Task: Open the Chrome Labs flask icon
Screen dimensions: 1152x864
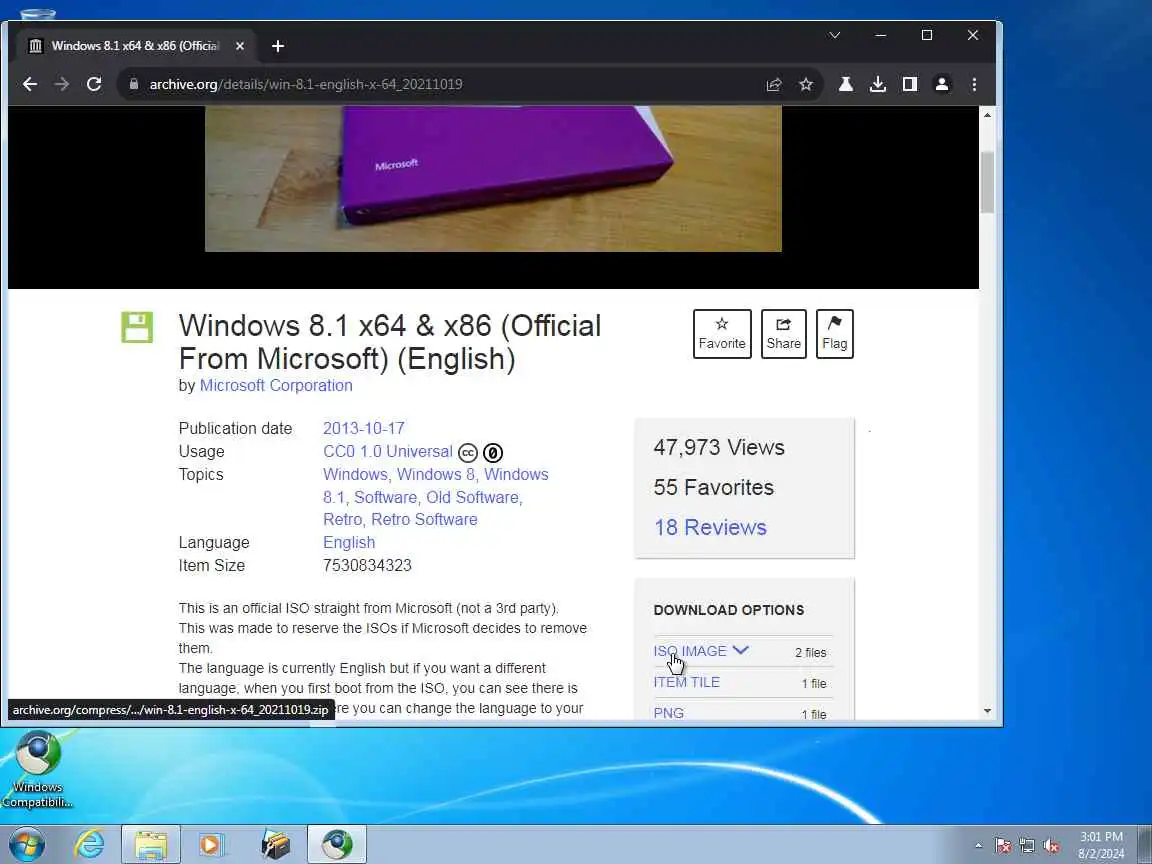Action: pos(846,84)
